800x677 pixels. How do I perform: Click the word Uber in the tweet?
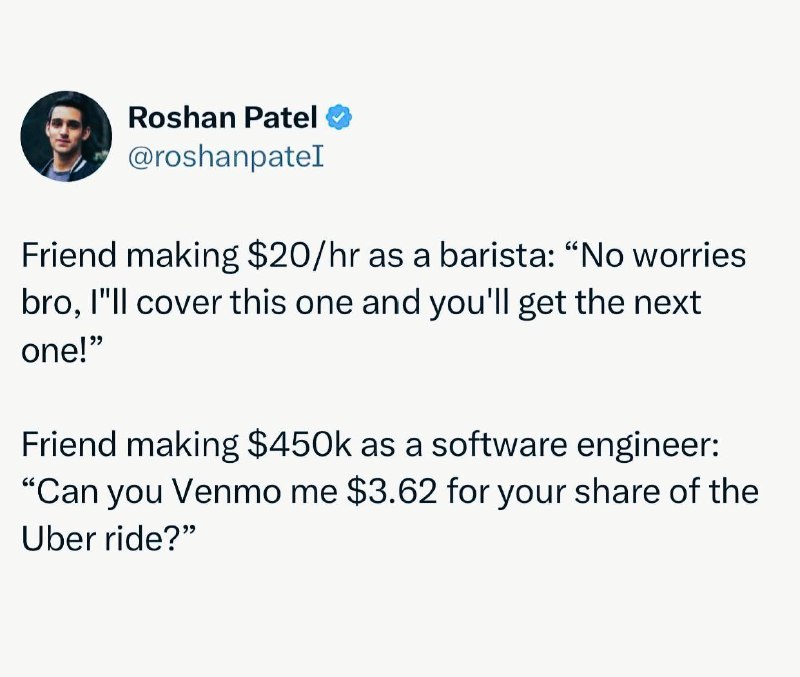point(60,539)
